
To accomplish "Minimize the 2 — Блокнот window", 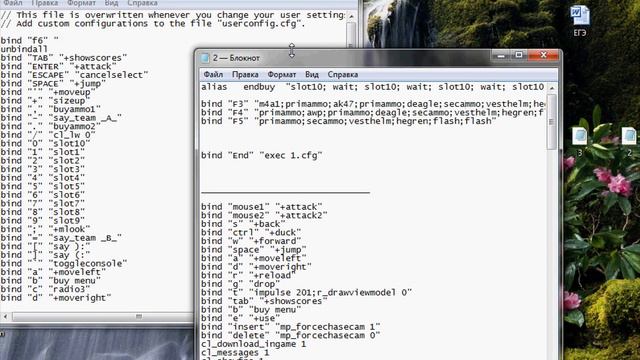I will 501,56.
